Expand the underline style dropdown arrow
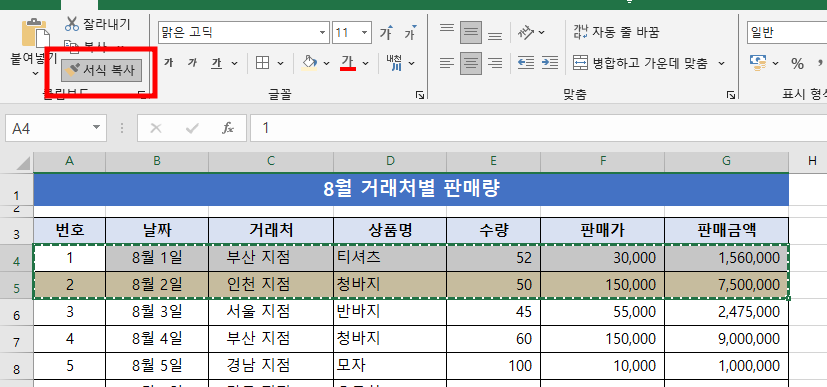Screen dimensions: 827x387 point(235,64)
